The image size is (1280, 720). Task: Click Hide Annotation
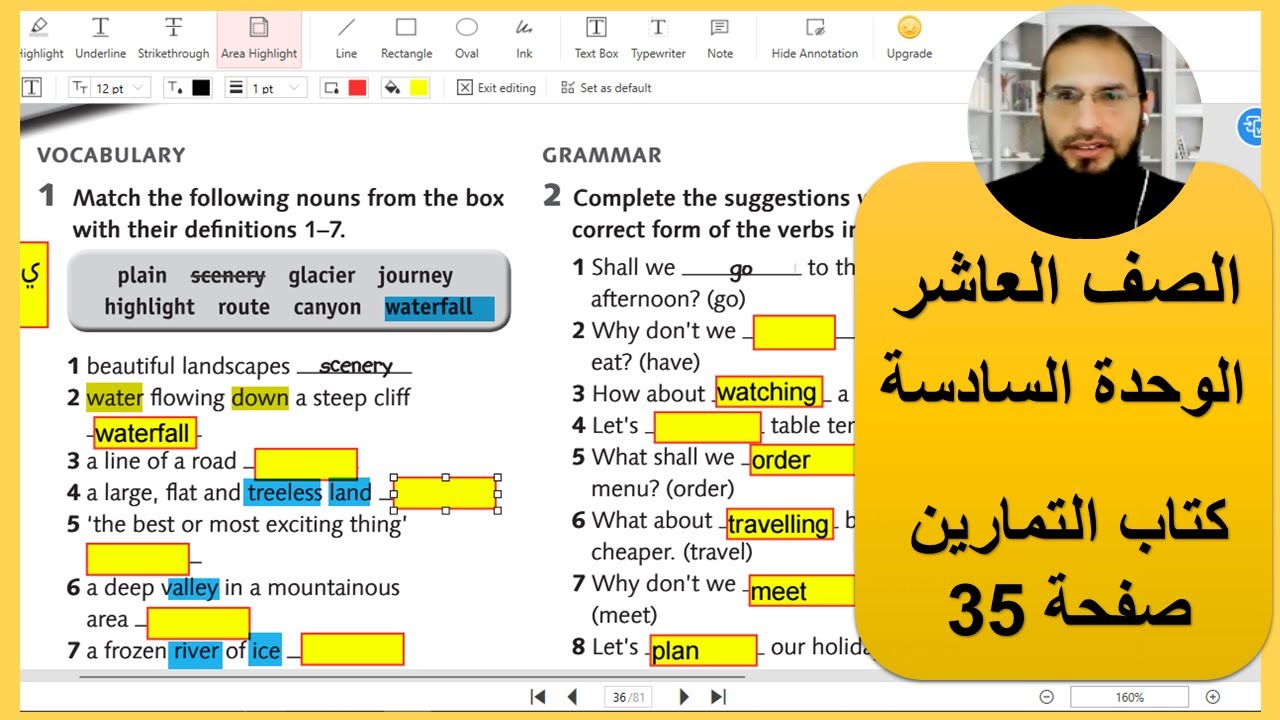(815, 38)
